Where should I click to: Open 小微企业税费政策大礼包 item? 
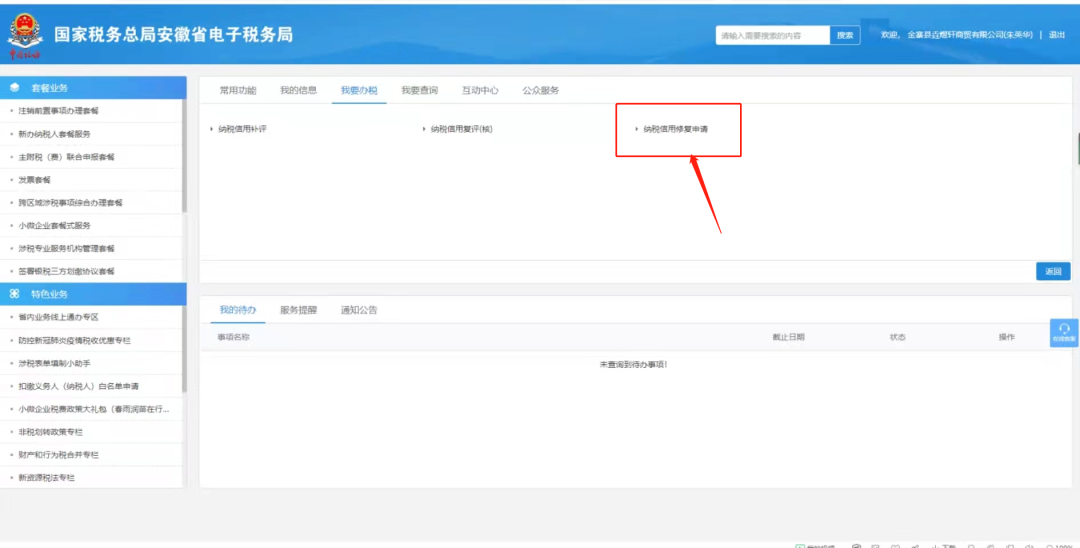(x=92, y=409)
